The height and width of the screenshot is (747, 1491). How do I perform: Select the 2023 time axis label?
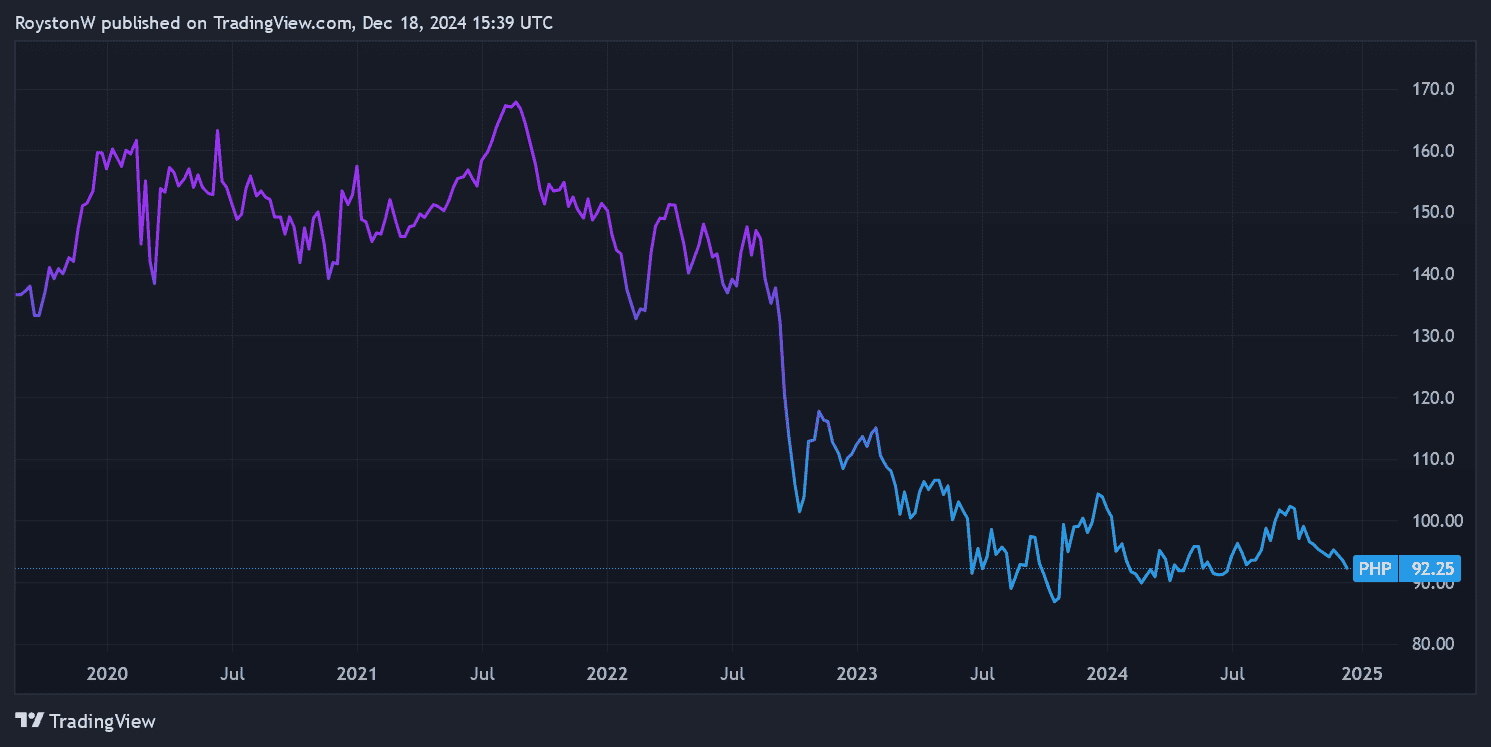point(857,674)
